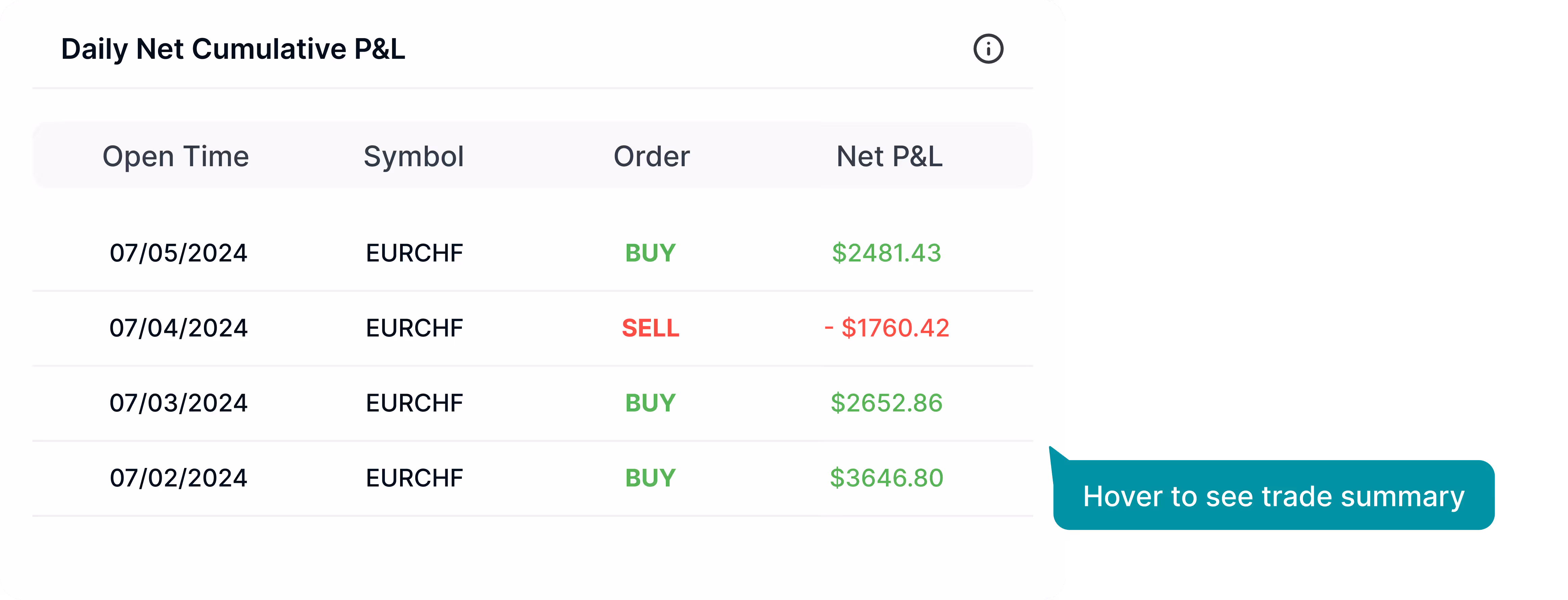Image resolution: width=1568 pixels, height=600 pixels.
Task: Click the Order column header
Action: tap(651, 156)
